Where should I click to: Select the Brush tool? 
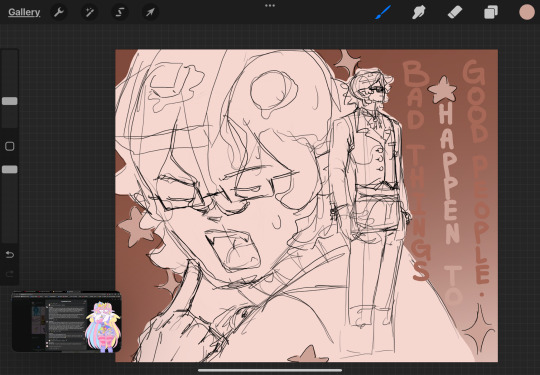click(383, 12)
